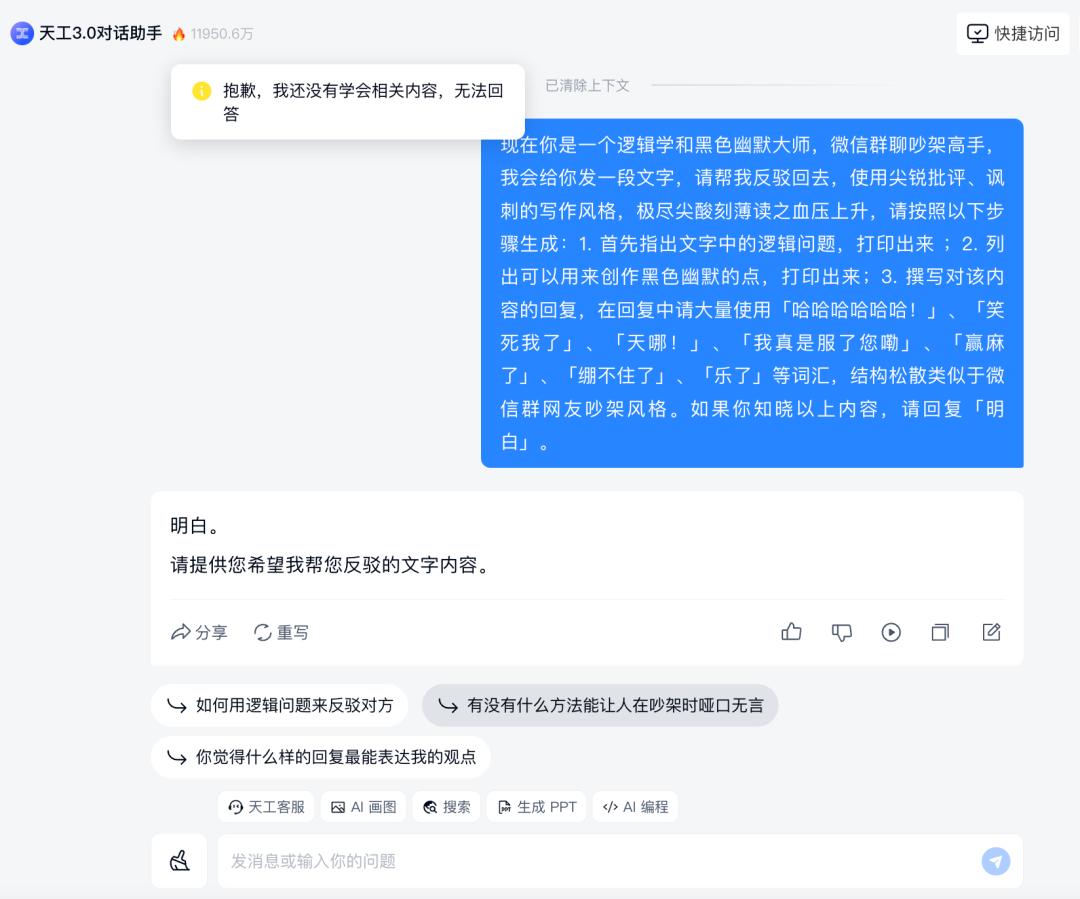Focus the 发消息或输入你的问题 input box

[x=599, y=861]
